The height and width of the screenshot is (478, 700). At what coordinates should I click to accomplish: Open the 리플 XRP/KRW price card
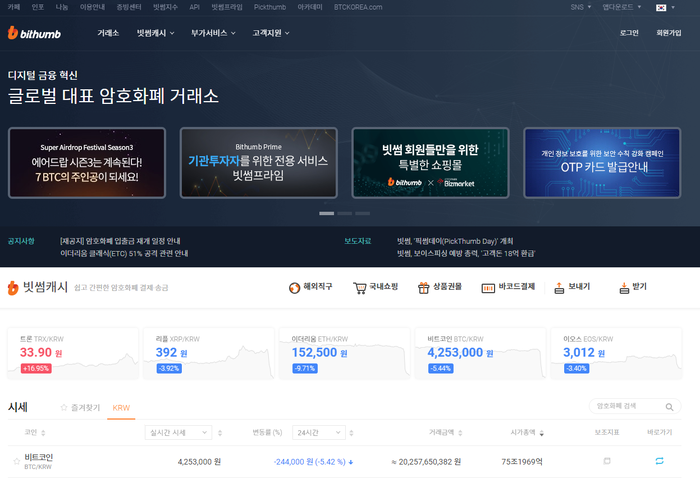click(x=209, y=353)
